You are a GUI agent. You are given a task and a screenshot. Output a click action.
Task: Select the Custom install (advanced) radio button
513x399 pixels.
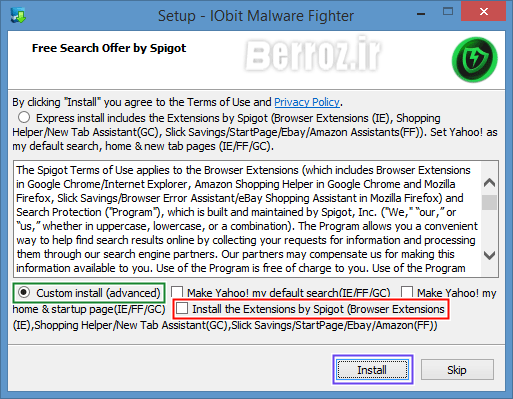pos(24,292)
